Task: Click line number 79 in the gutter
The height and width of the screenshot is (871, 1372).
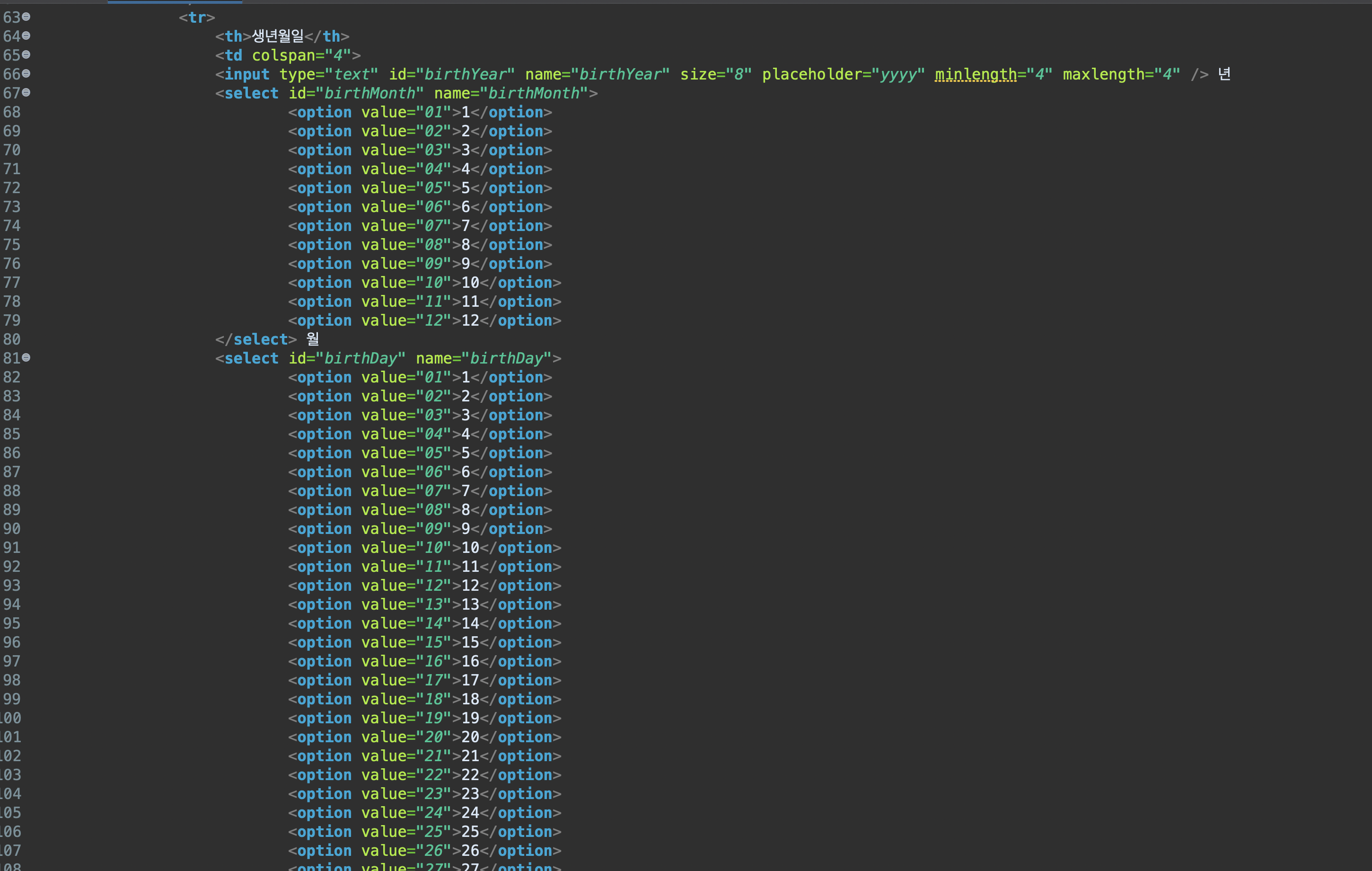Action: (x=12, y=320)
